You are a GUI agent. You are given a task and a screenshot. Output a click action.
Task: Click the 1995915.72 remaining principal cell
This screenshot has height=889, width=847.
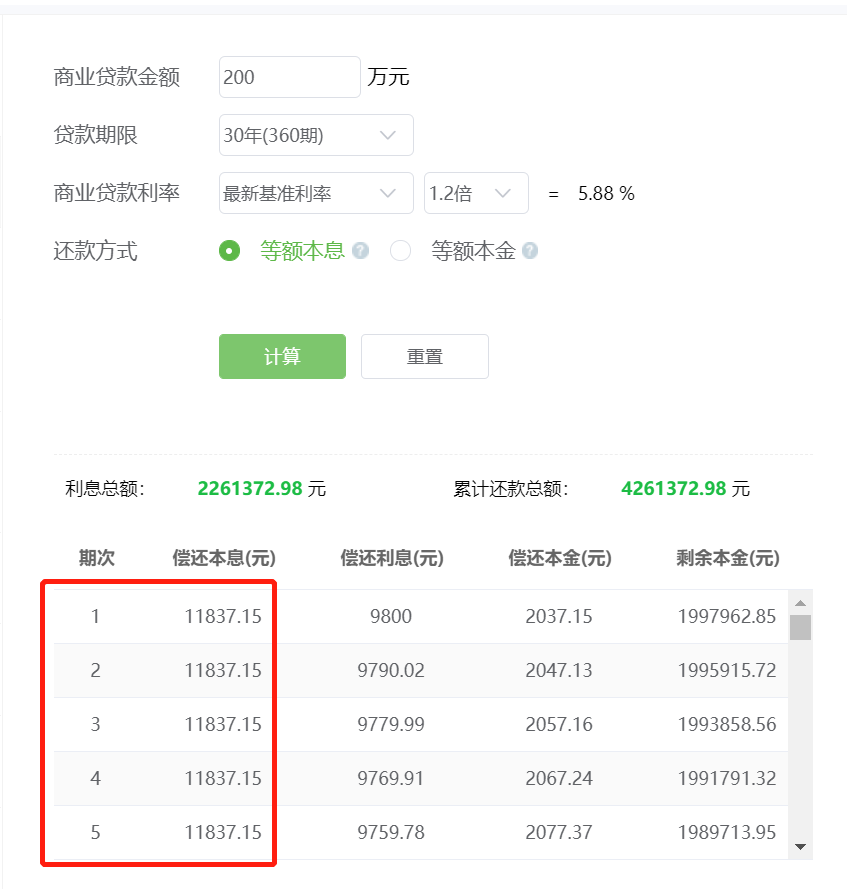coord(727,670)
